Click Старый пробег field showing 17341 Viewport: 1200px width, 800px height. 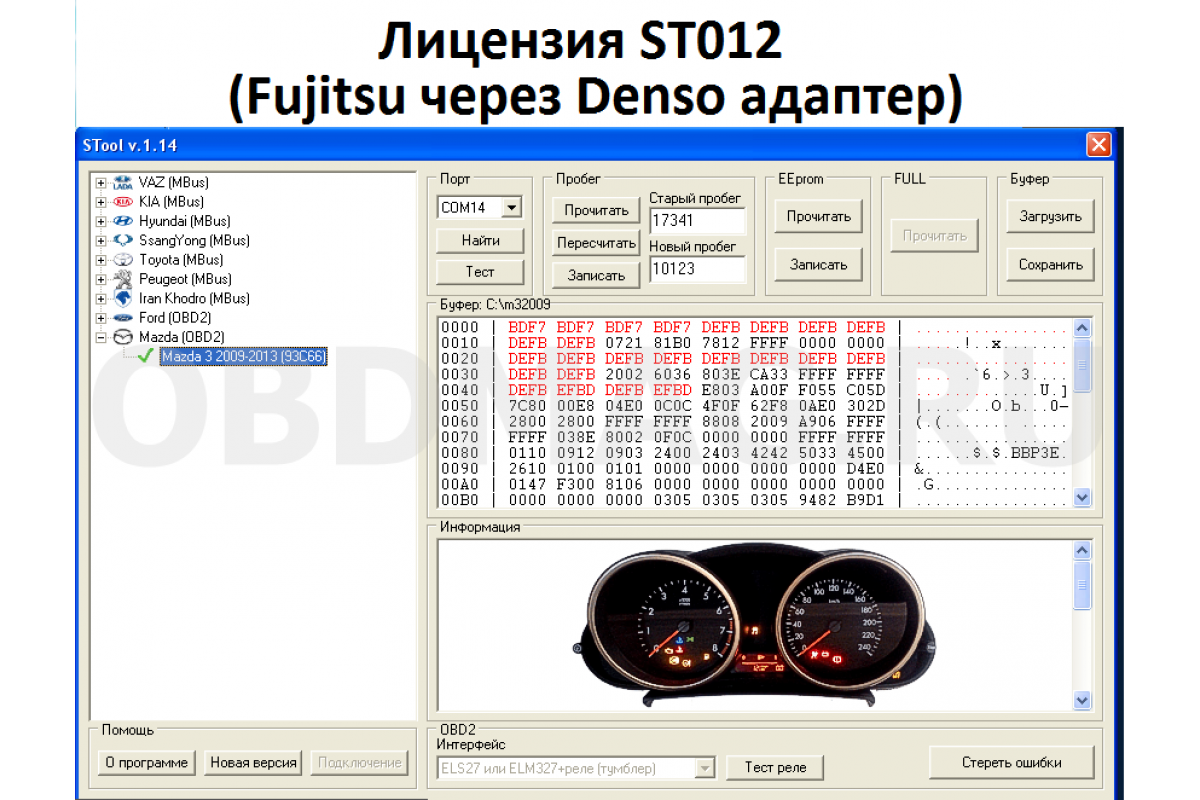click(x=698, y=219)
